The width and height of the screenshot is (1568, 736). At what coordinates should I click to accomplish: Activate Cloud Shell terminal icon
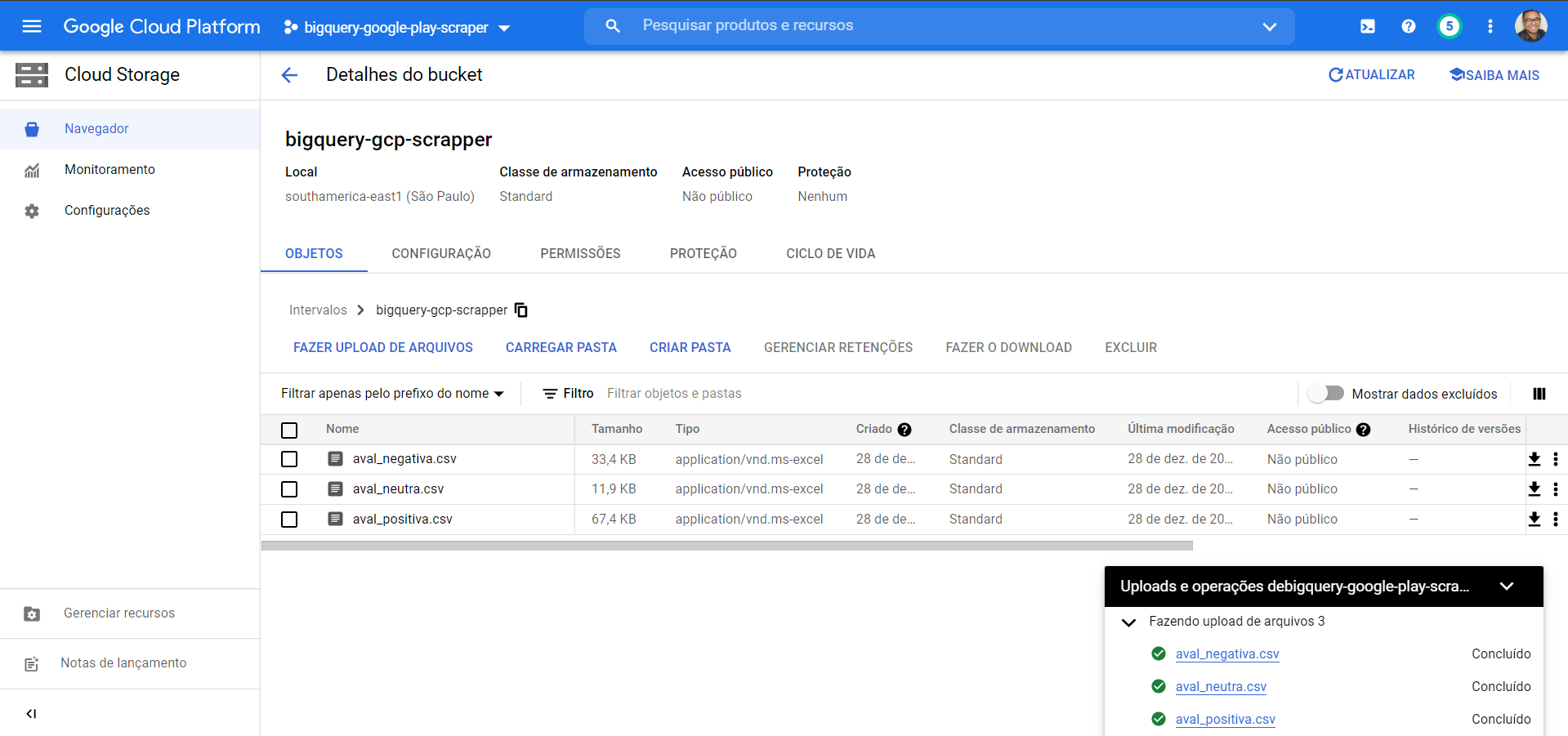pos(1368,26)
